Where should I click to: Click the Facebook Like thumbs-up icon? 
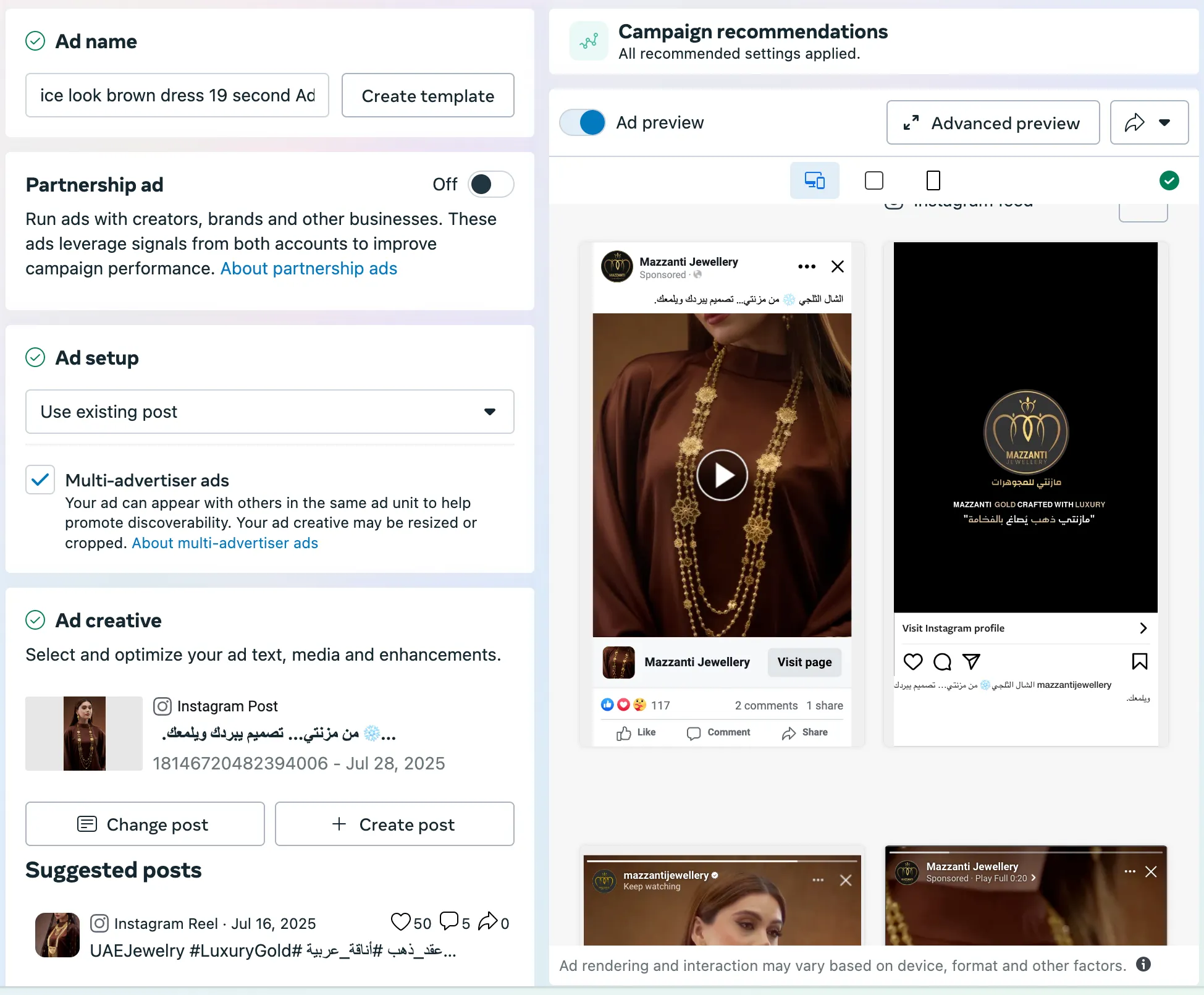[624, 733]
